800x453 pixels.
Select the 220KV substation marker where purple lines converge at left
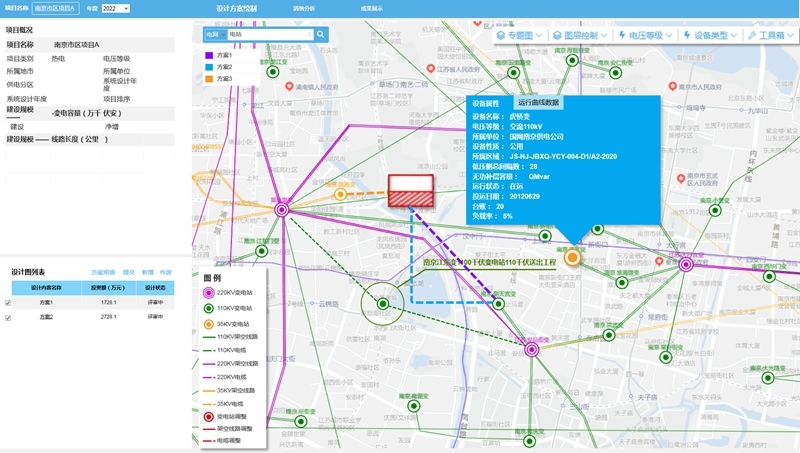pos(282,209)
